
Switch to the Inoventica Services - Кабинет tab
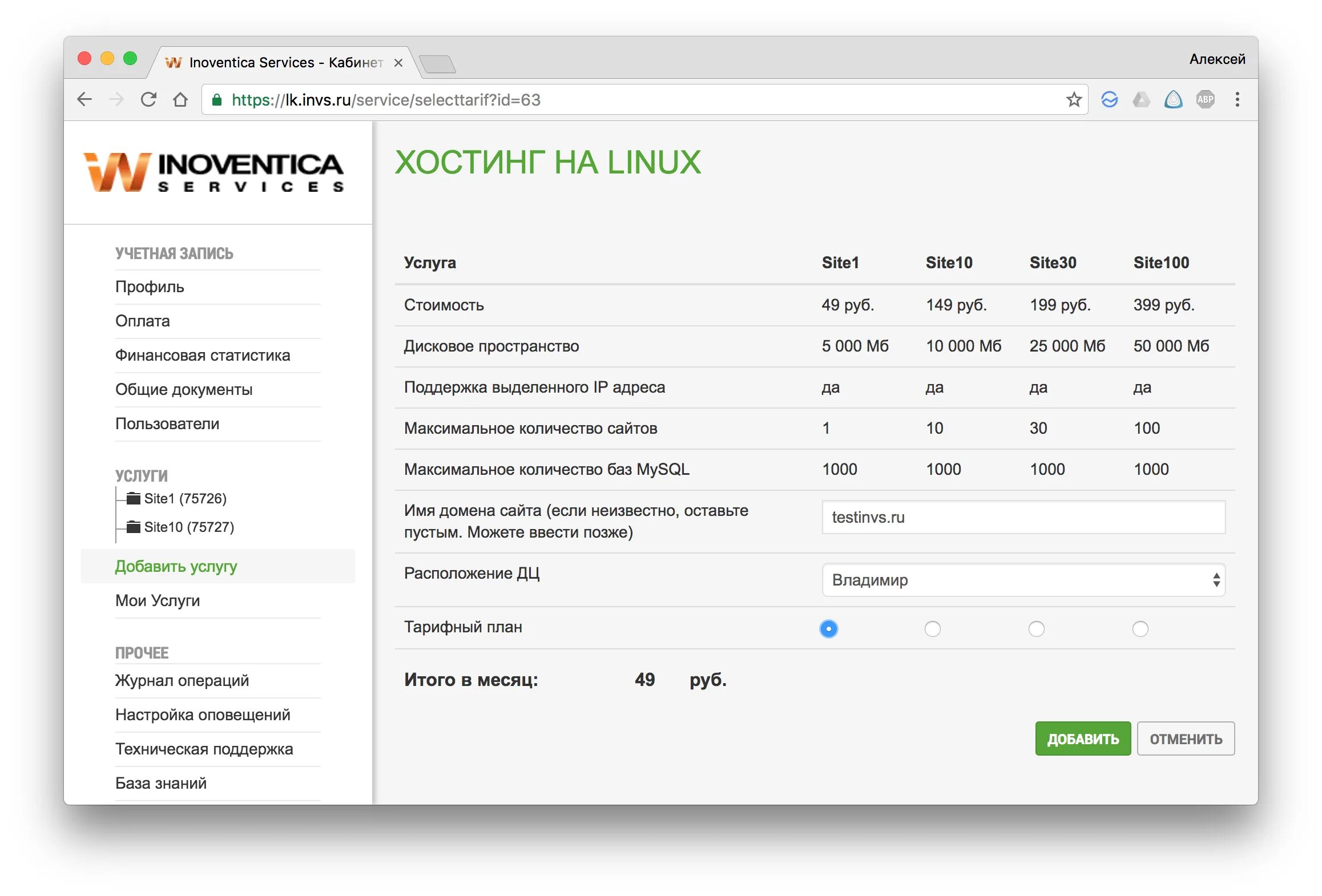(x=285, y=63)
